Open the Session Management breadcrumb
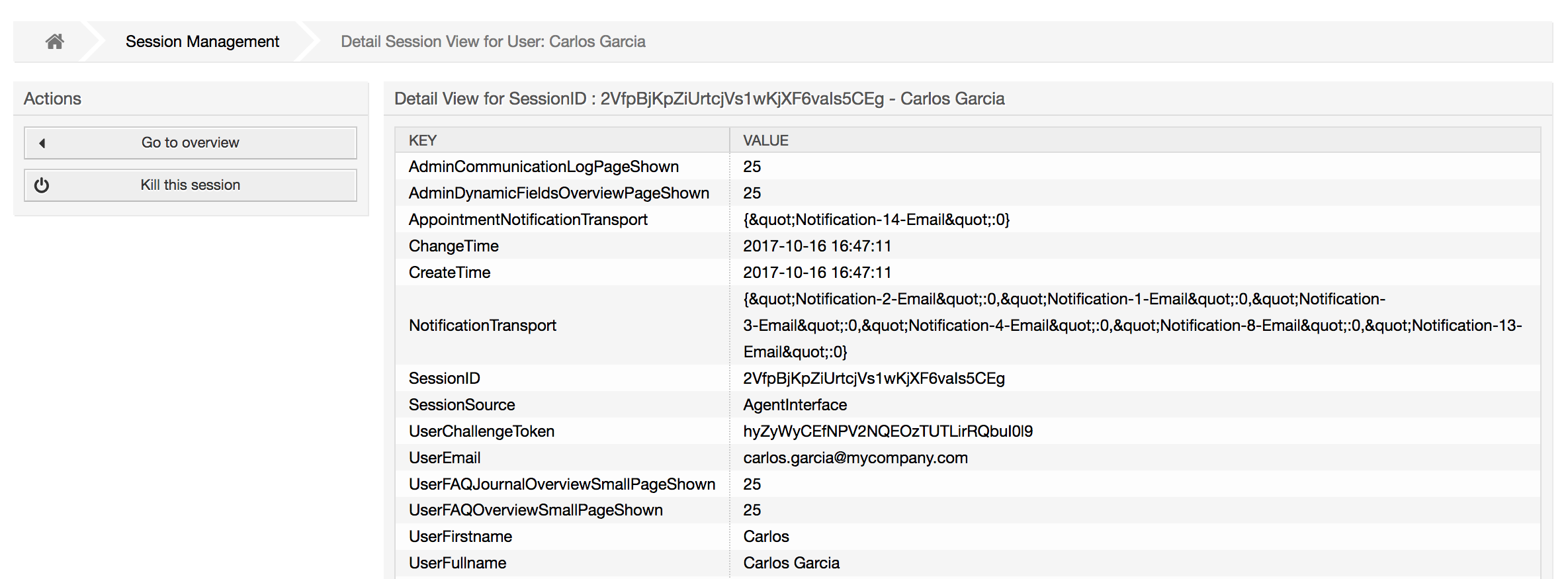Viewport: 1568px width, 579px height. point(202,42)
